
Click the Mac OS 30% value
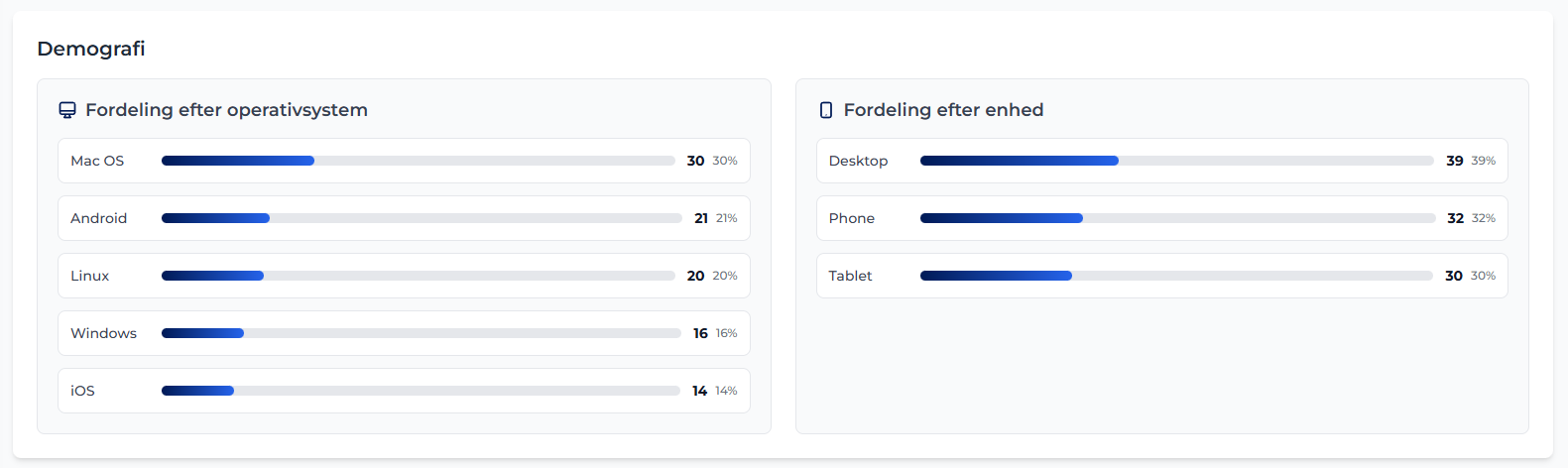click(724, 161)
